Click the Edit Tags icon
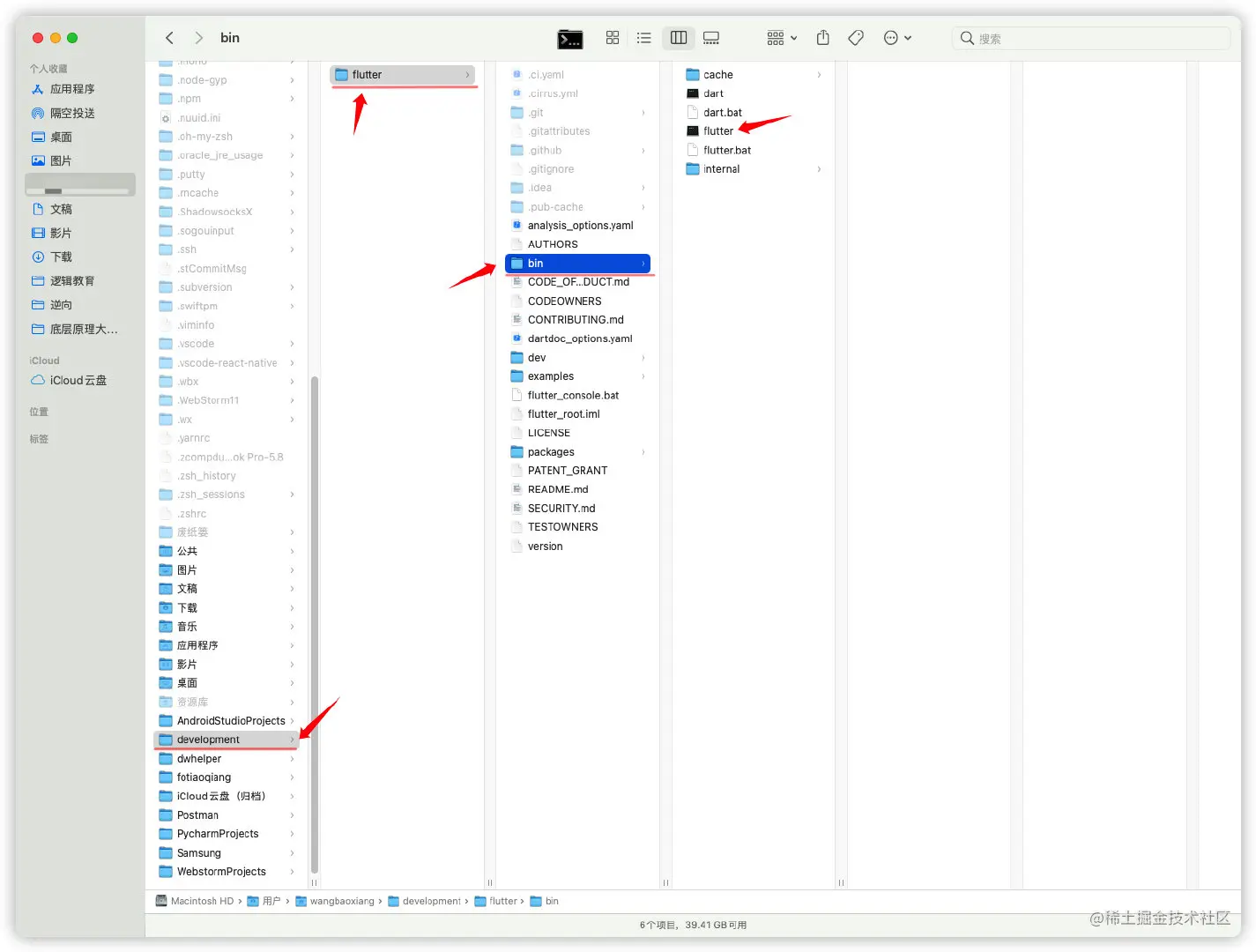The image size is (1256, 952). (x=855, y=38)
